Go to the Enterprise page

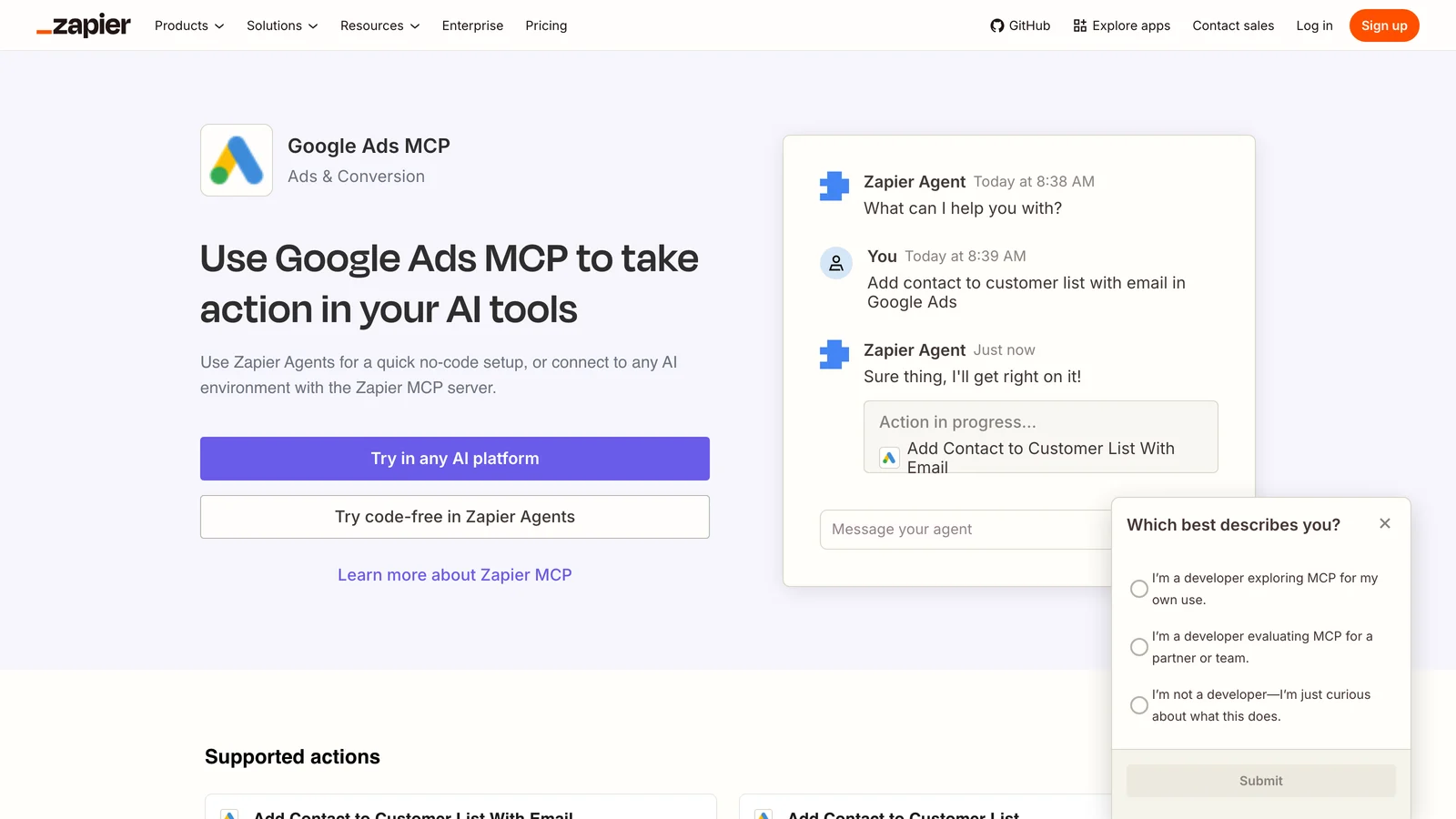coord(472,25)
